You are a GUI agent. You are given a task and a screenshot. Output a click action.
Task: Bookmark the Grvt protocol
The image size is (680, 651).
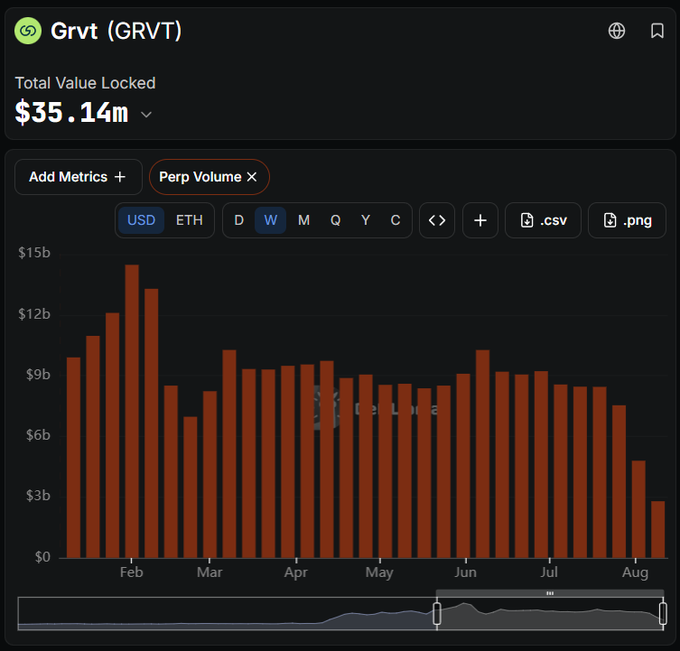pos(657,31)
